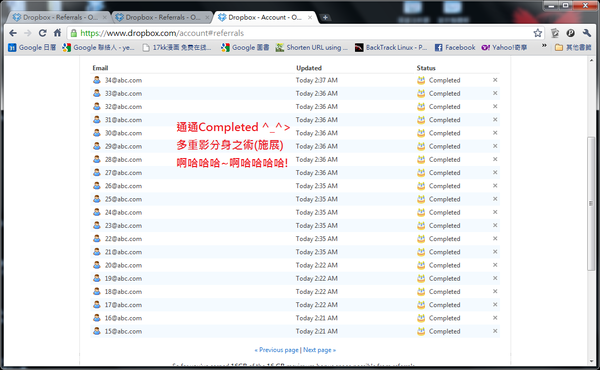Delete the 24@abc.com referral row
Screen dimensions: 600x370
(495, 212)
